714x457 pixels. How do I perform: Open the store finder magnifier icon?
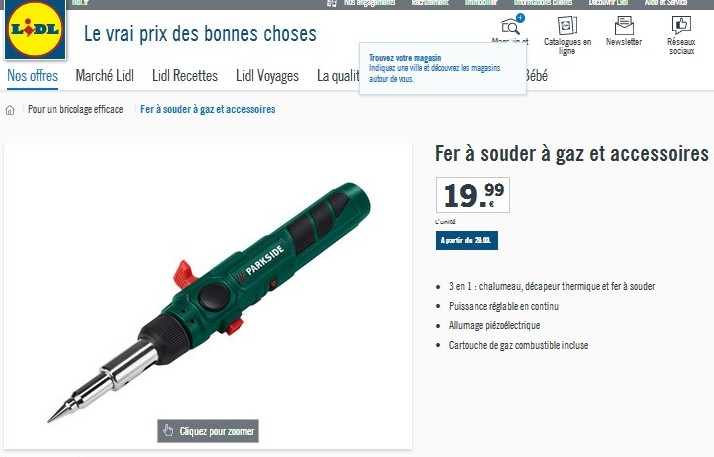pos(510,27)
